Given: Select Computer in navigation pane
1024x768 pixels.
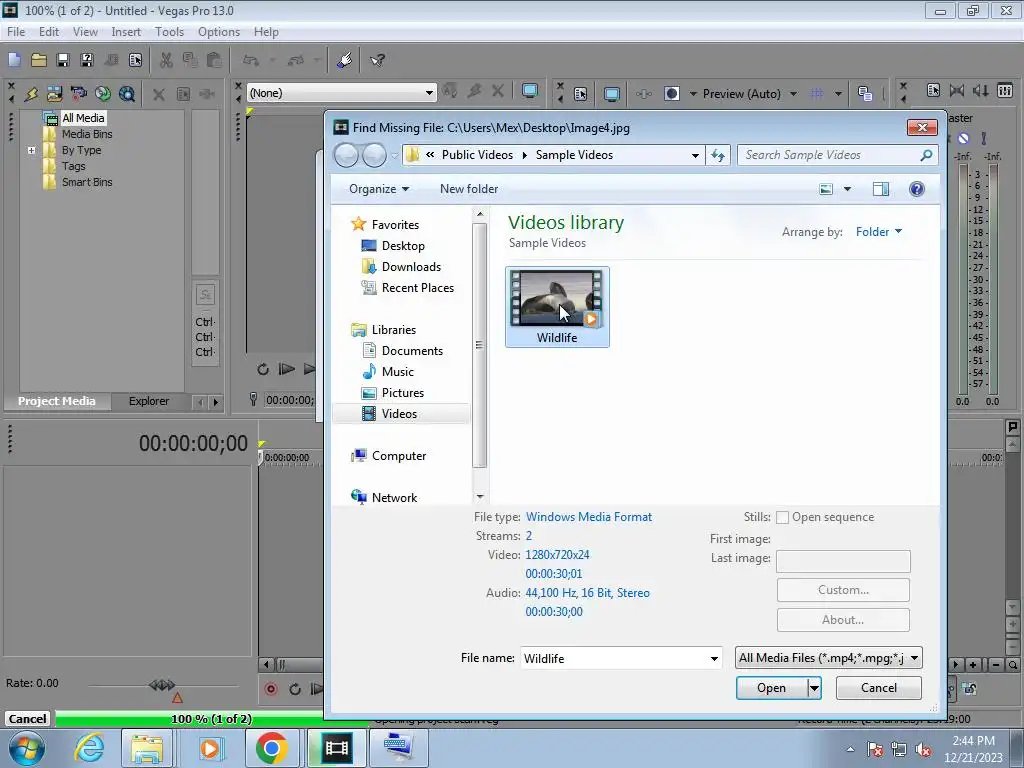Looking at the screenshot, I should coord(398,456).
